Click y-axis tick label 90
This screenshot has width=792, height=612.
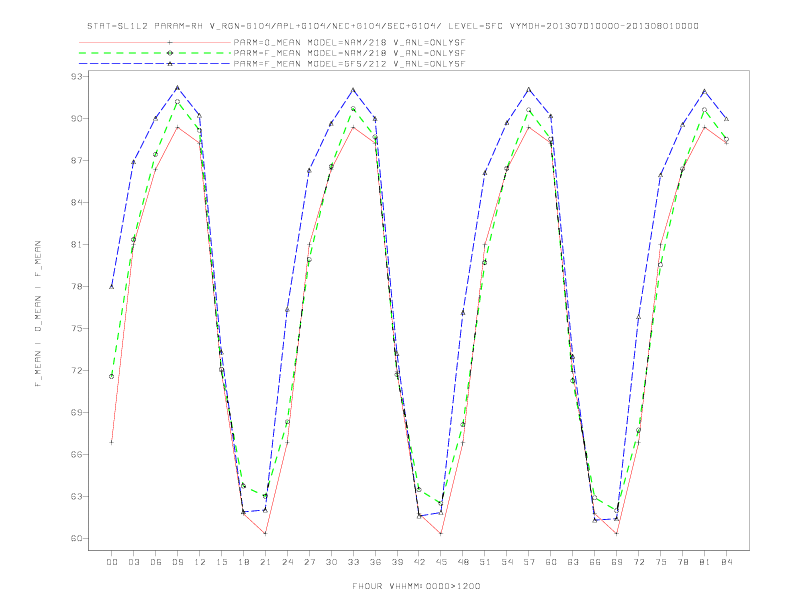[76, 119]
